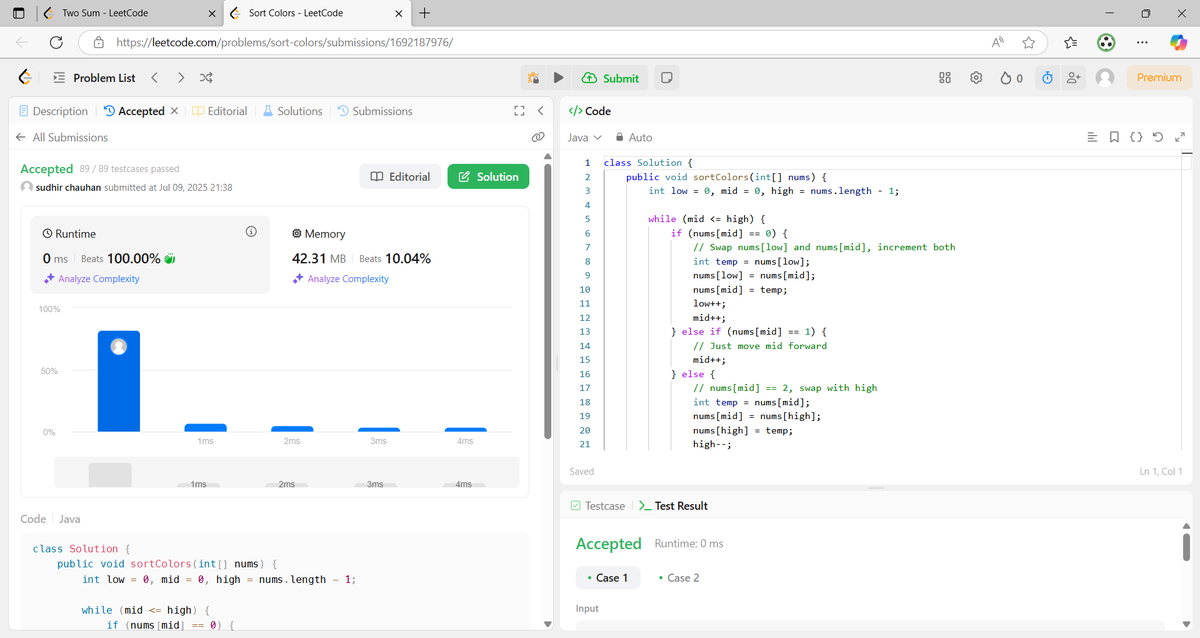Click the runtime chart range slider handle

tap(110, 474)
